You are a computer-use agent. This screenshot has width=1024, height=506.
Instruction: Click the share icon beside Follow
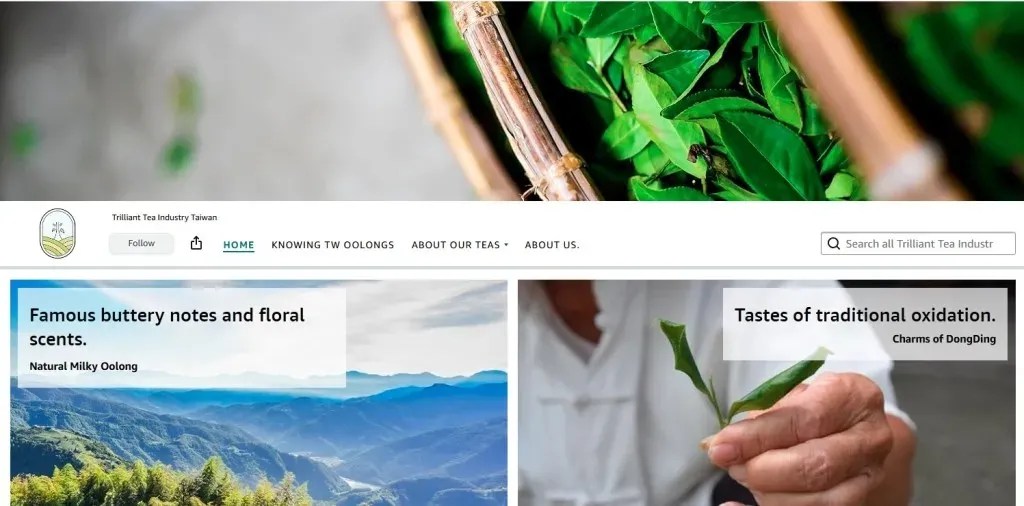pyautogui.click(x=196, y=244)
